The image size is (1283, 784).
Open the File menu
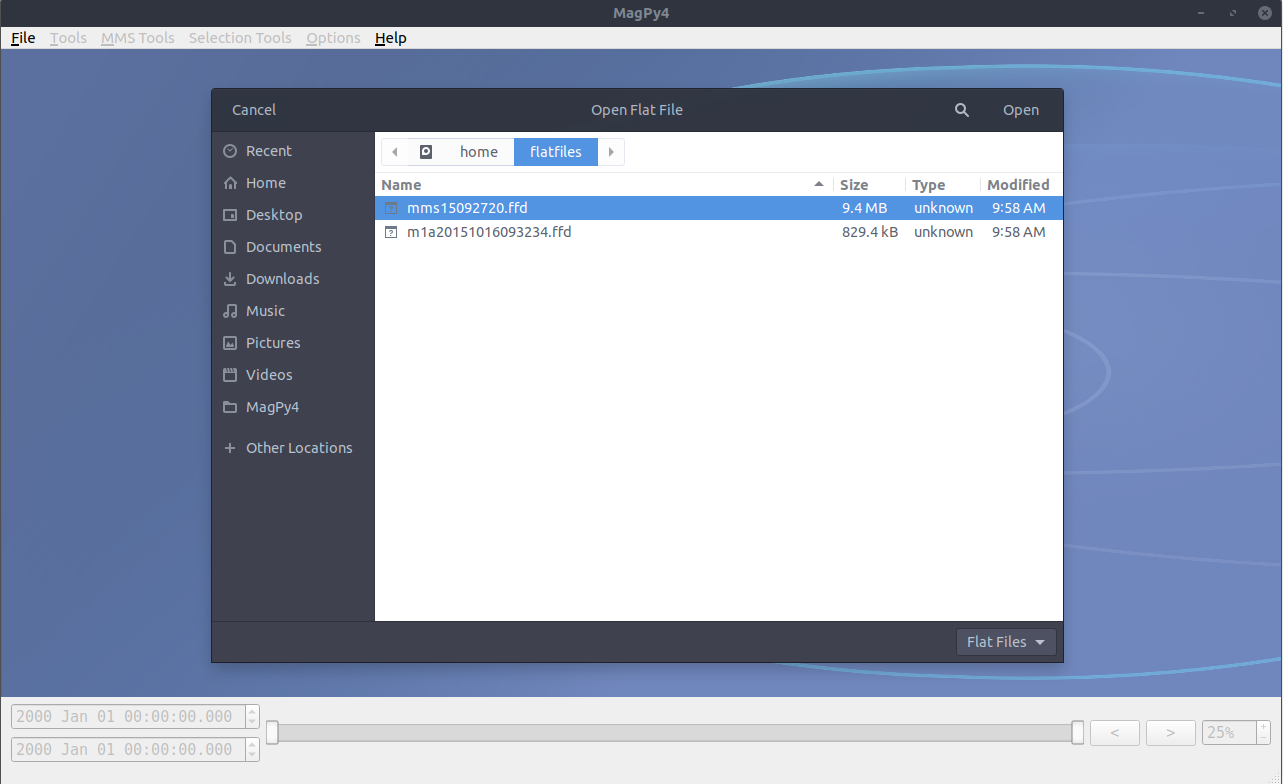pos(23,38)
